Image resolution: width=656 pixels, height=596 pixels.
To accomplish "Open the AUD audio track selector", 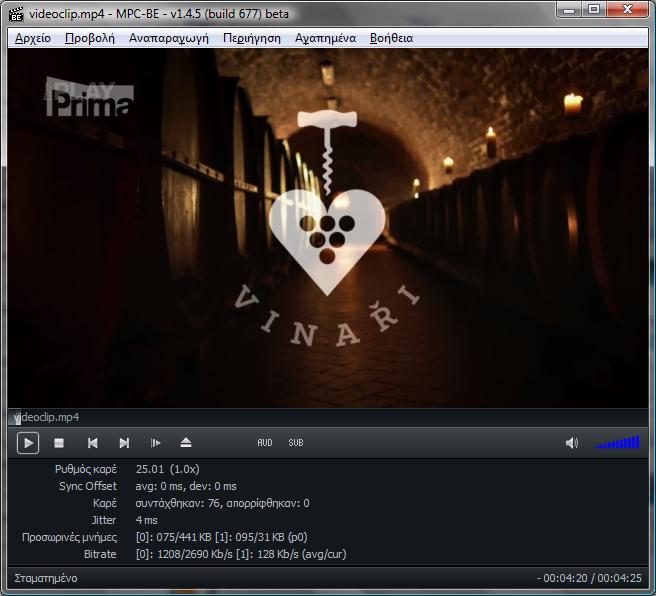I will (x=265, y=443).
